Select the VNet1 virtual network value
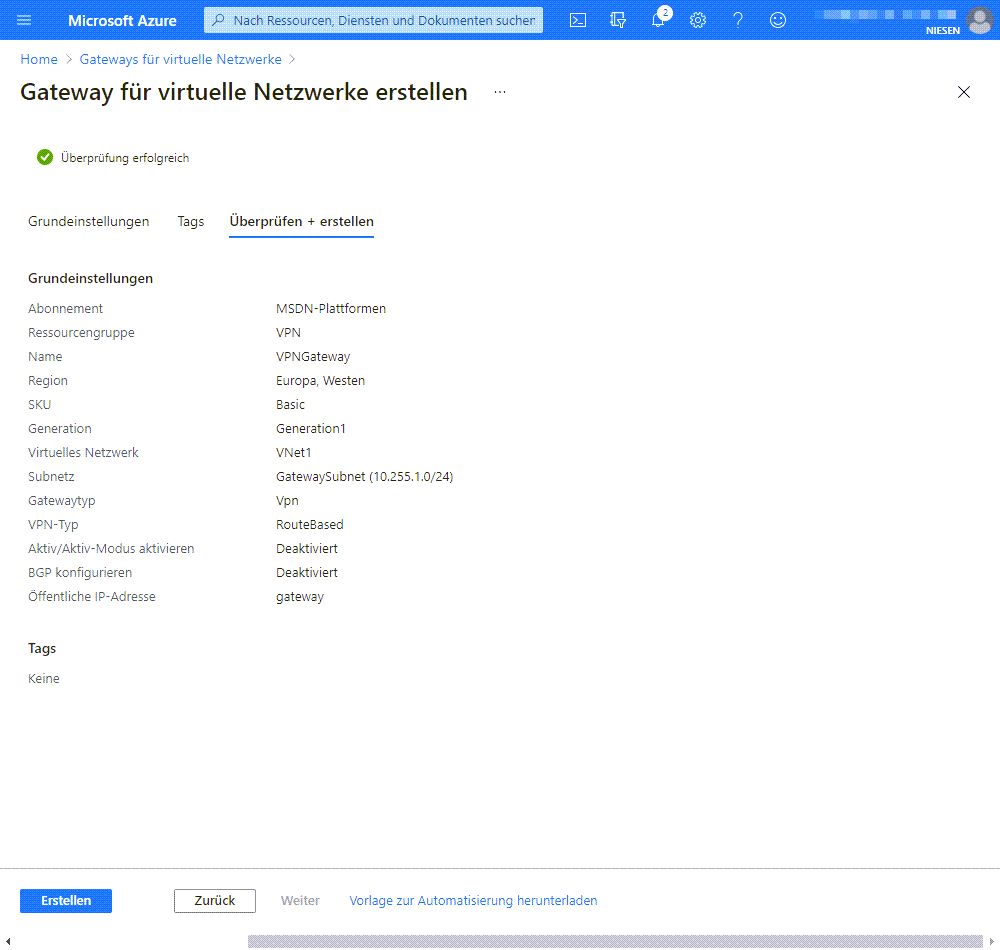 [293, 453]
